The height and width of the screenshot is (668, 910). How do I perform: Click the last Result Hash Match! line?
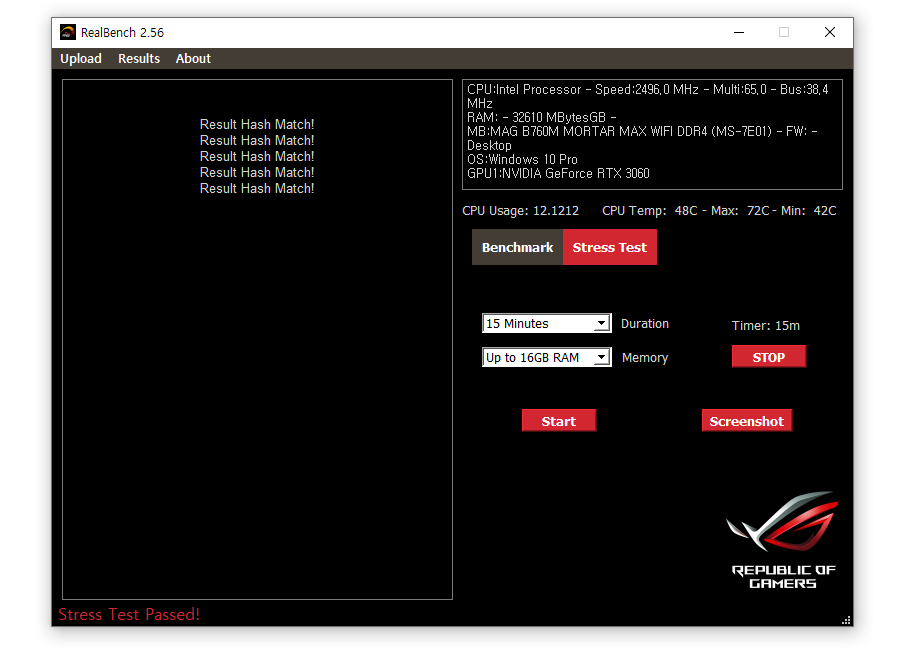[257, 189]
